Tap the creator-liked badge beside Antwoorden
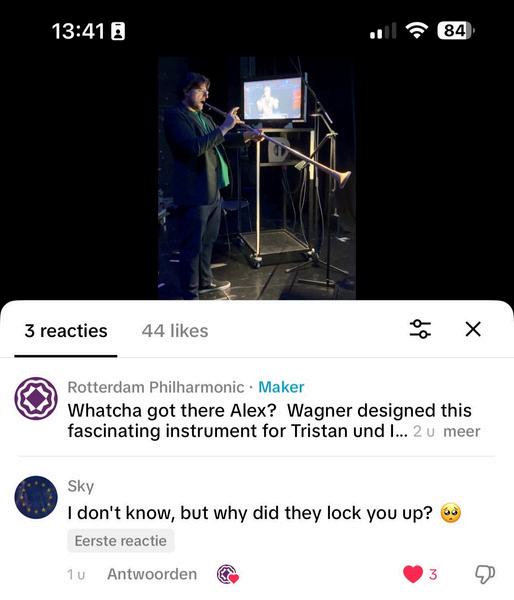The width and height of the screenshot is (514, 600). [x=228, y=574]
